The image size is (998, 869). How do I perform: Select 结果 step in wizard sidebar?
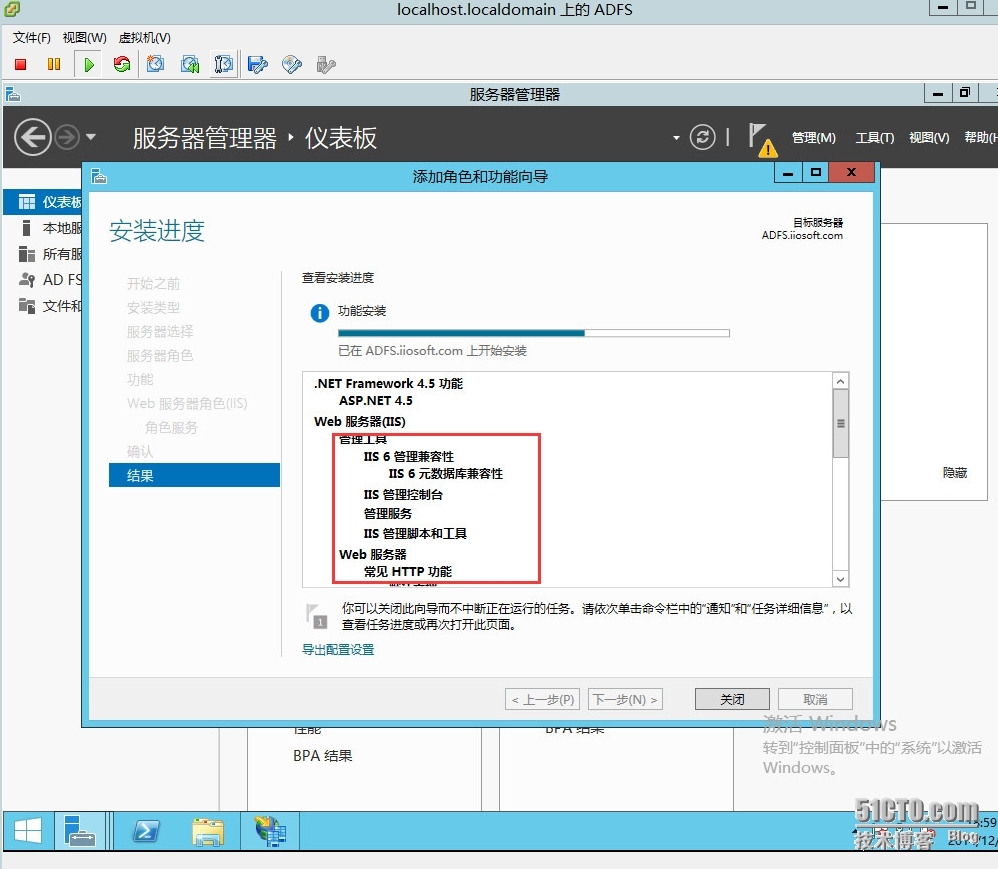pyautogui.click(x=194, y=475)
